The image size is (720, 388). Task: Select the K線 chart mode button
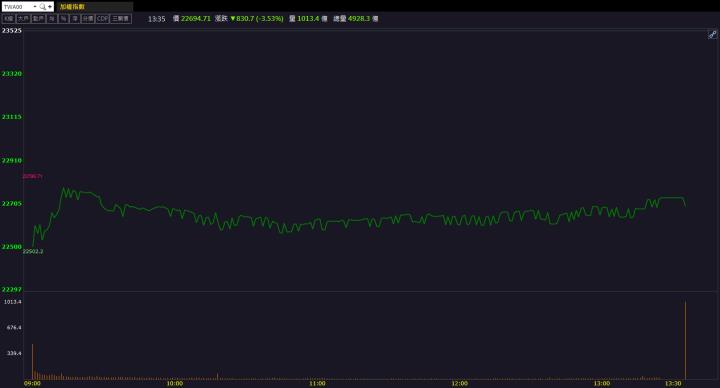tap(9, 19)
